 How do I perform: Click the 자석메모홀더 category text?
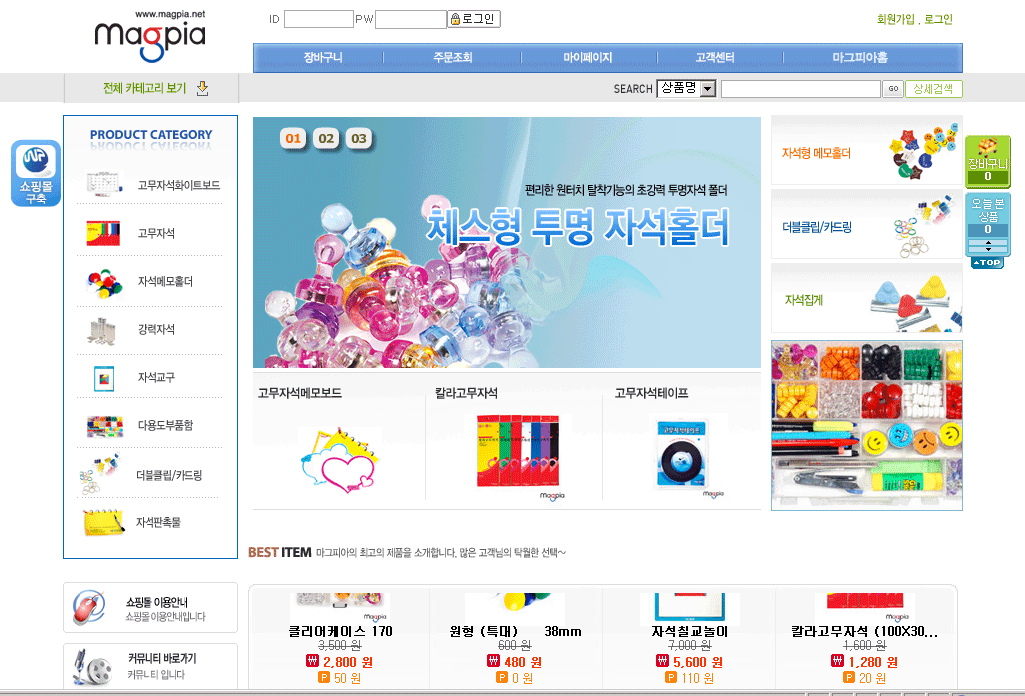pos(165,281)
